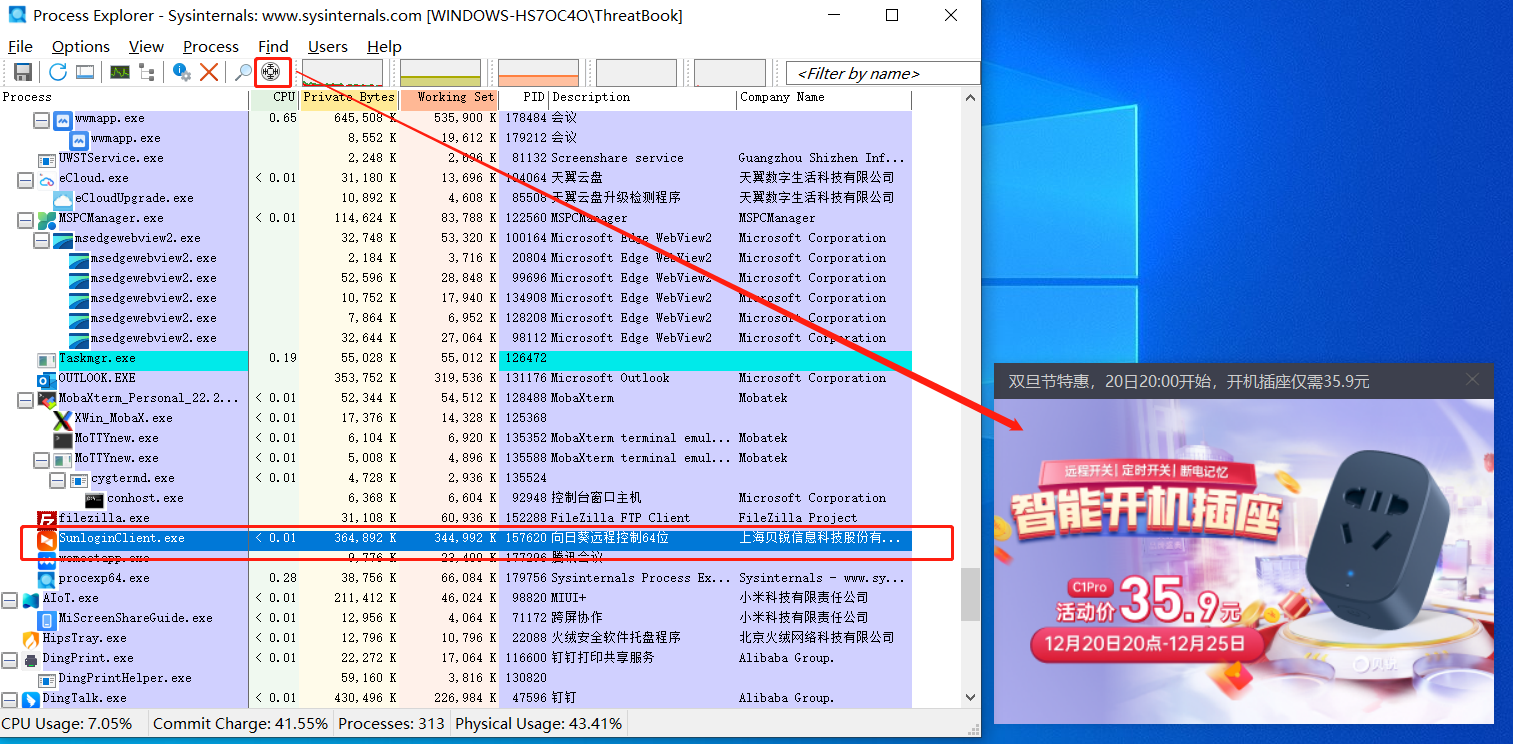Collapse the DingPrint.exe tree node
The image size is (1513, 744).
(x=9, y=659)
